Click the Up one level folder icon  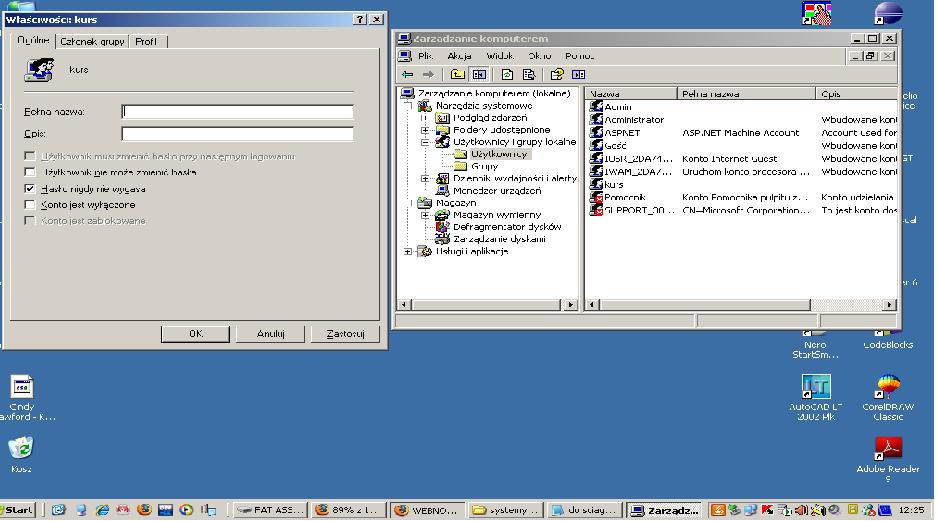pos(457,74)
